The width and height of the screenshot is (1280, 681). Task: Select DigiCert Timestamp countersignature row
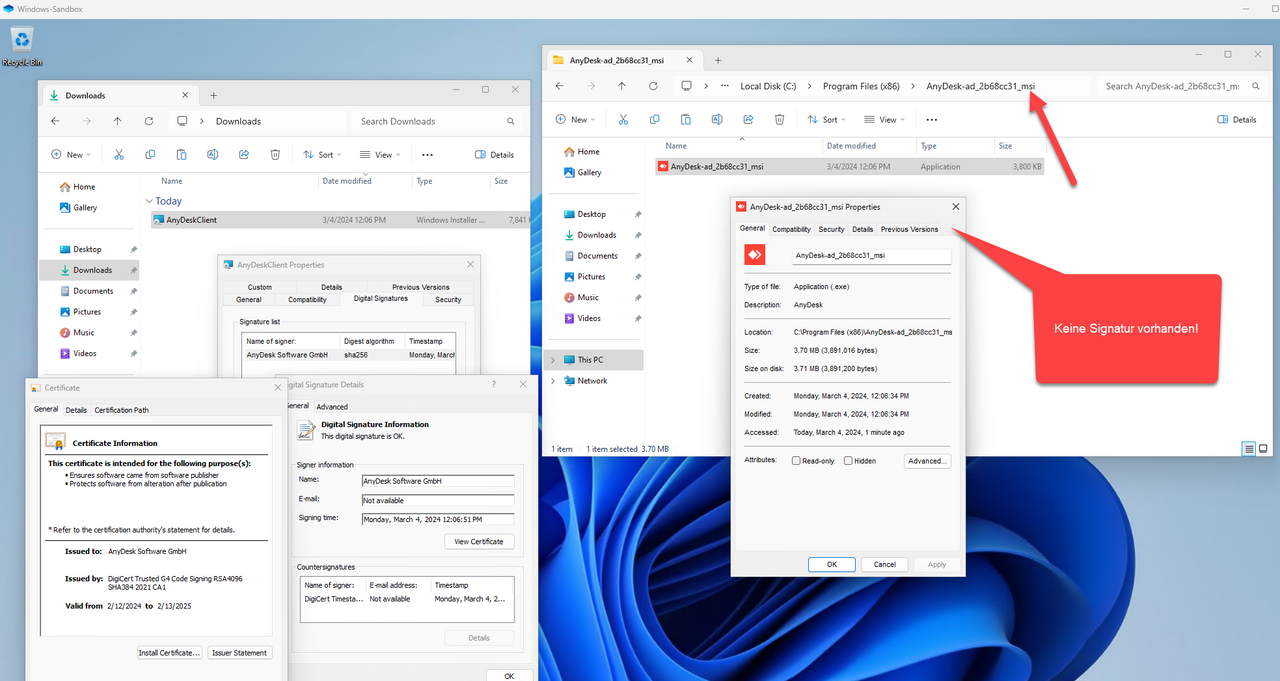click(405, 599)
